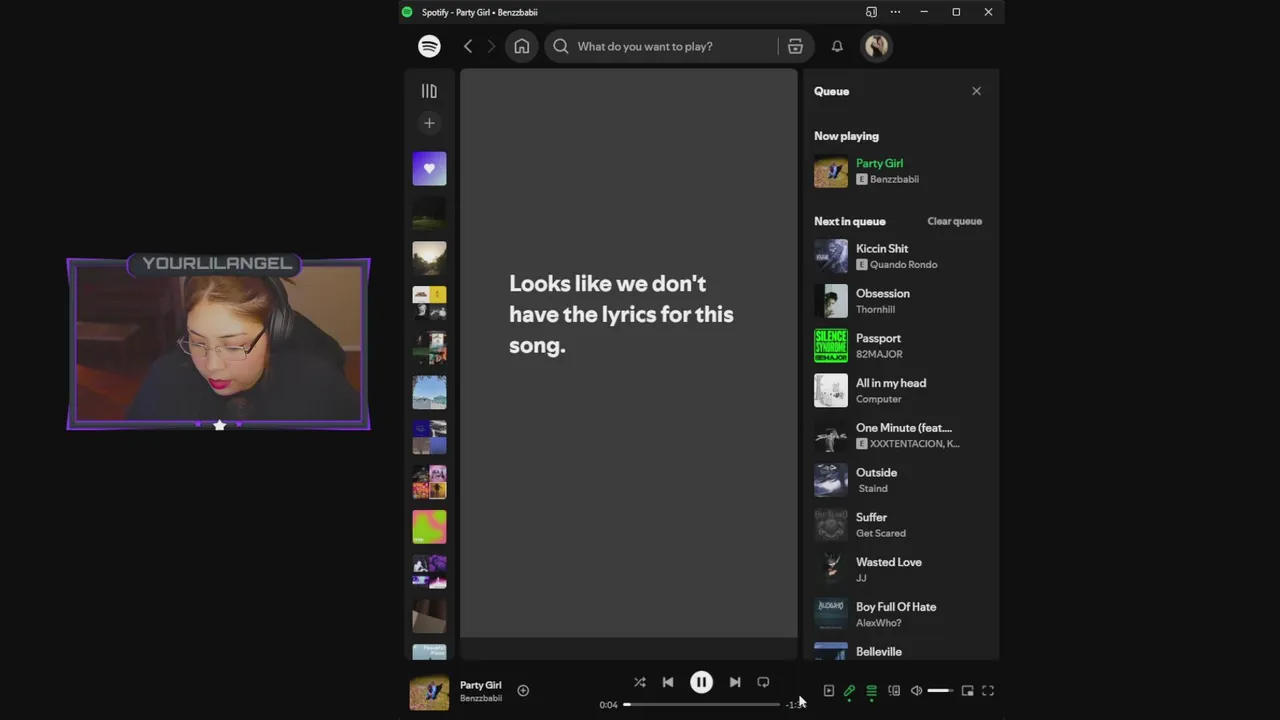Mute the volume speaker icon
Viewport: 1280px width, 720px height.
[x=916, y=690]
